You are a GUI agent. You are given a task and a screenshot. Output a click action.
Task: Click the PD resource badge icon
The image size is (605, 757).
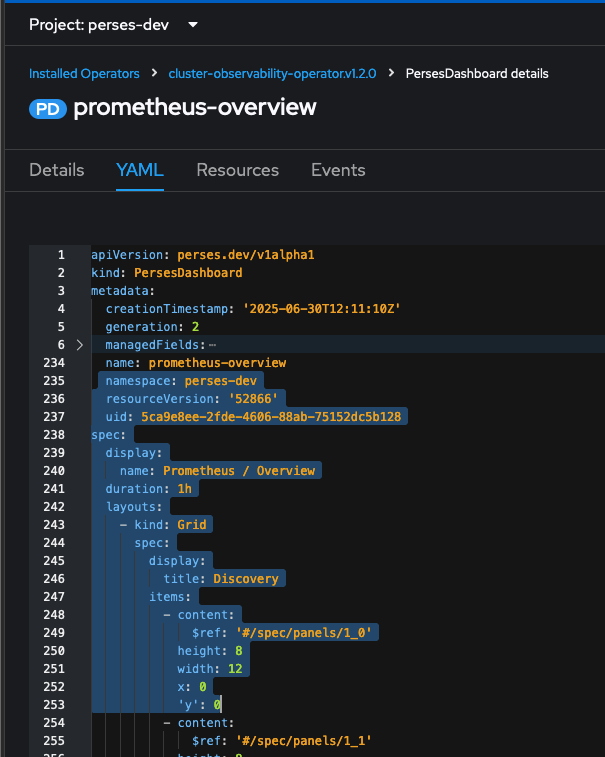click(47, 108)
